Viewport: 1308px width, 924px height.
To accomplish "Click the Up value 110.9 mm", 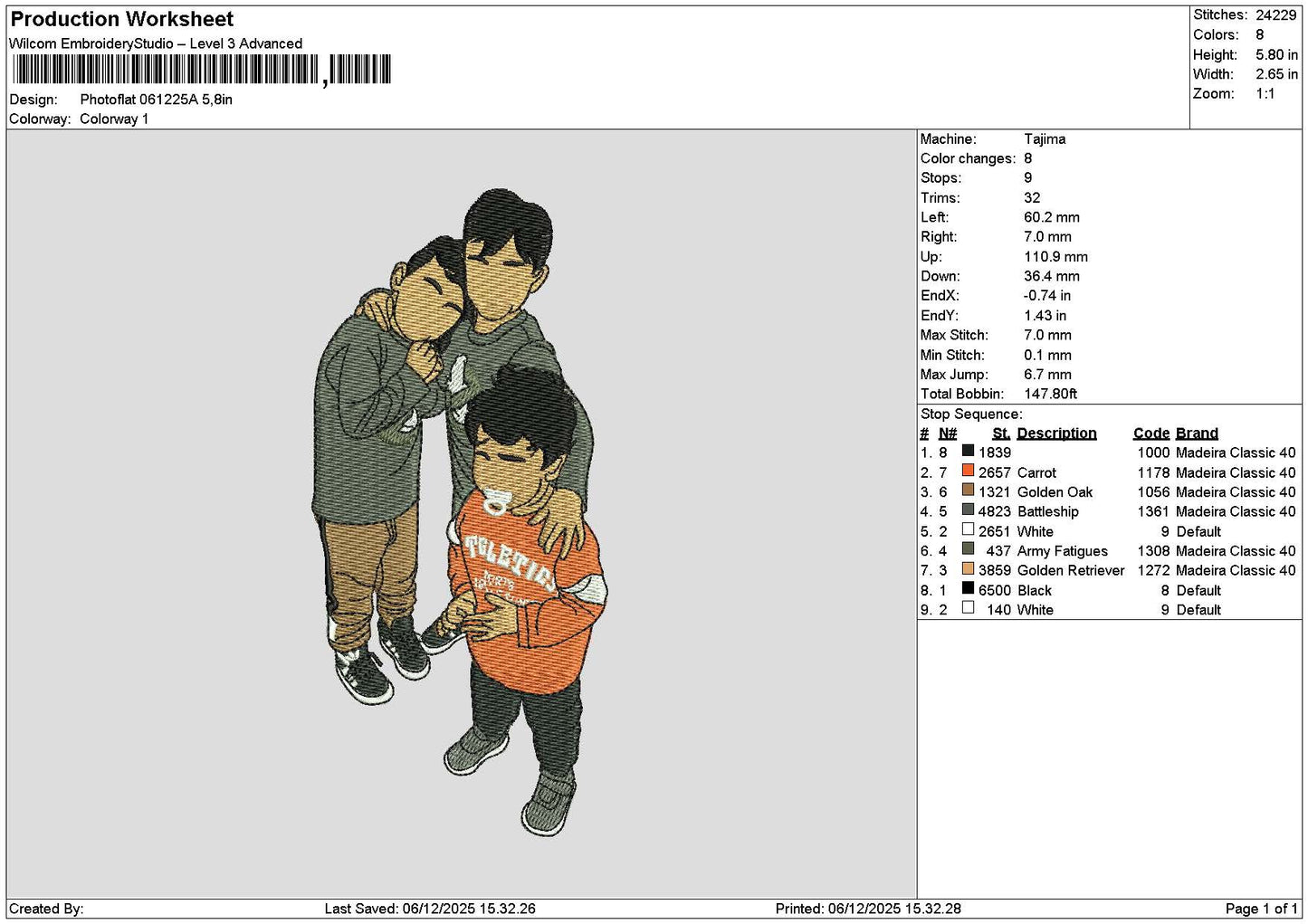I will pos(1056,257).
